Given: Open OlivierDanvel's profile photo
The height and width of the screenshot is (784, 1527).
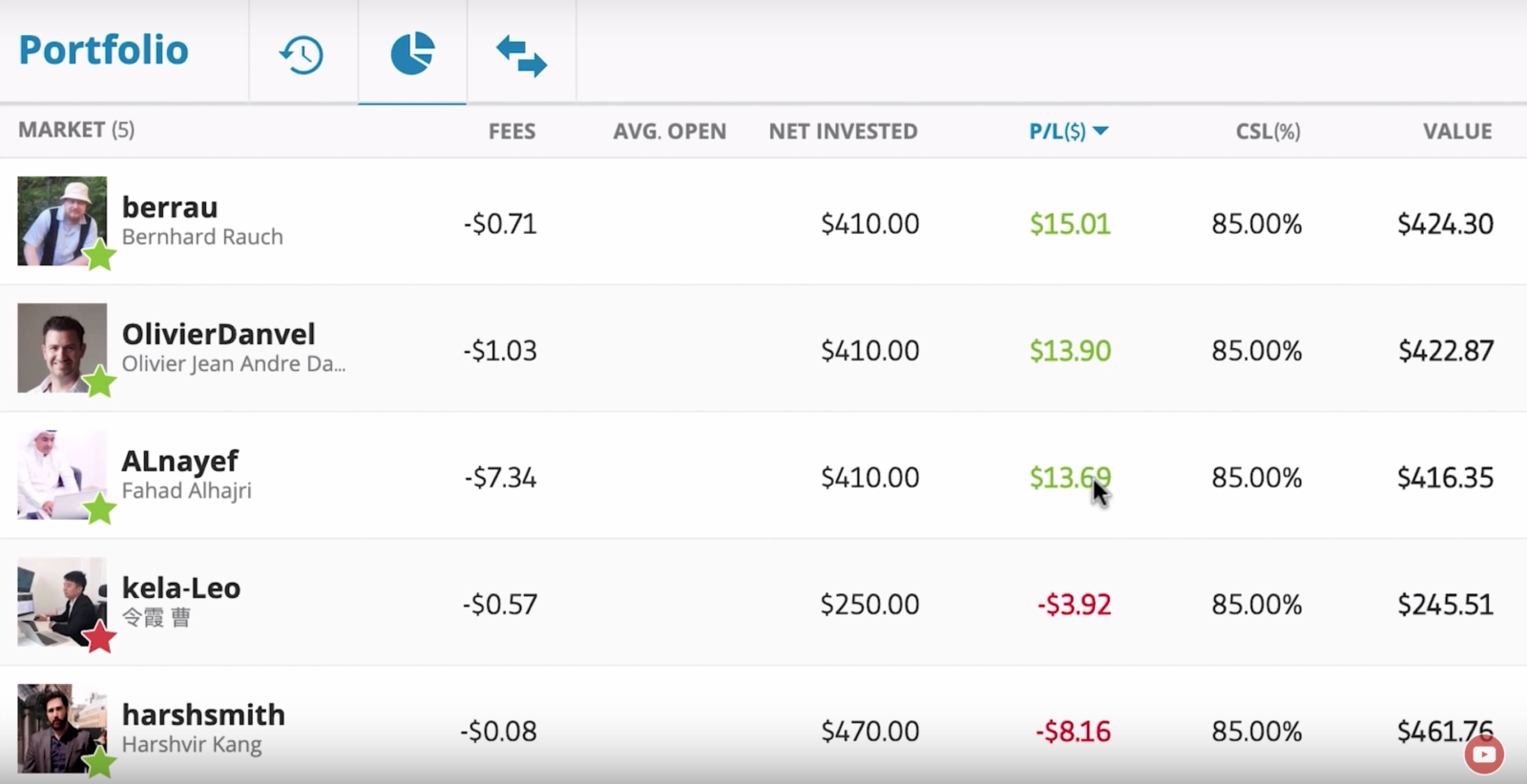Looking at the screenshot, I should click(x=62, y=347).
